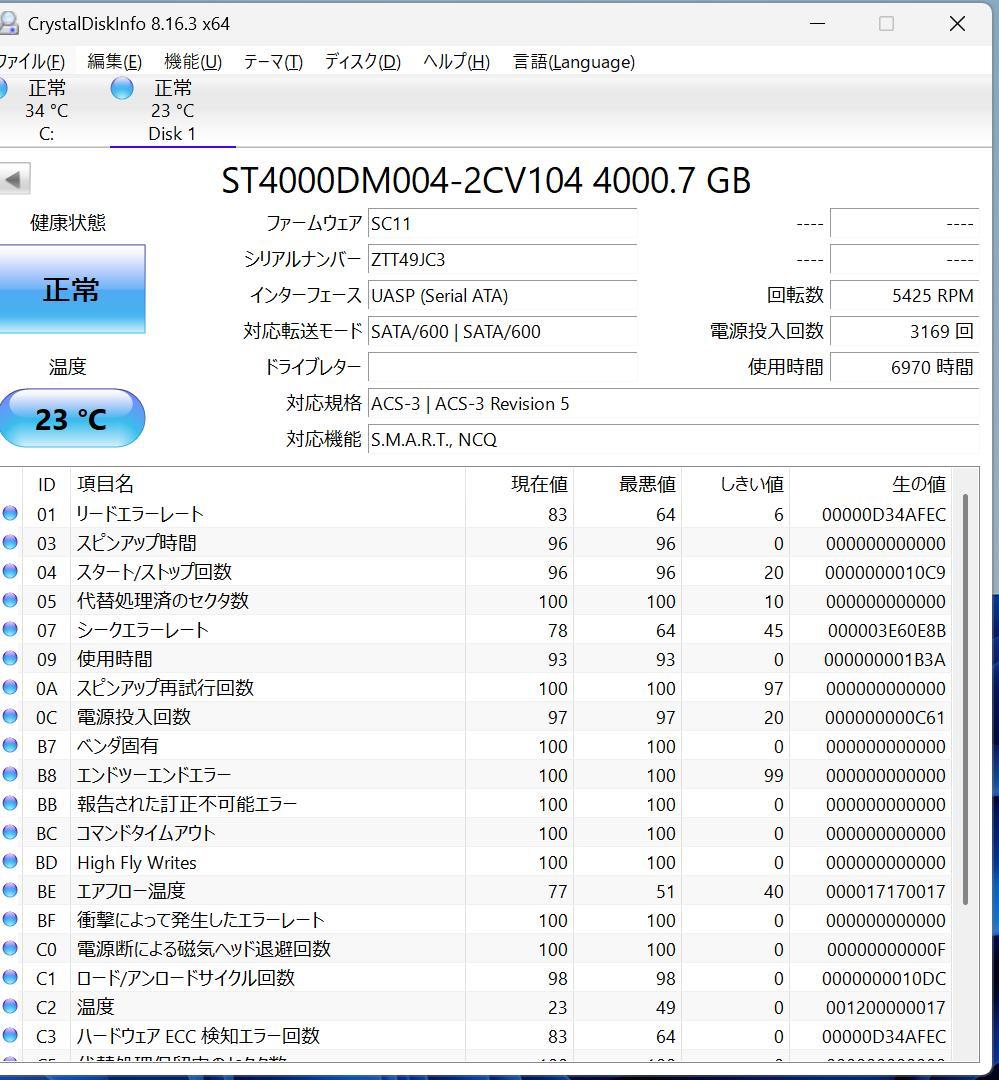Click status orb for High Fly Writes row
The width and height of the screenshot is (999, 1080).
(10, 861)
